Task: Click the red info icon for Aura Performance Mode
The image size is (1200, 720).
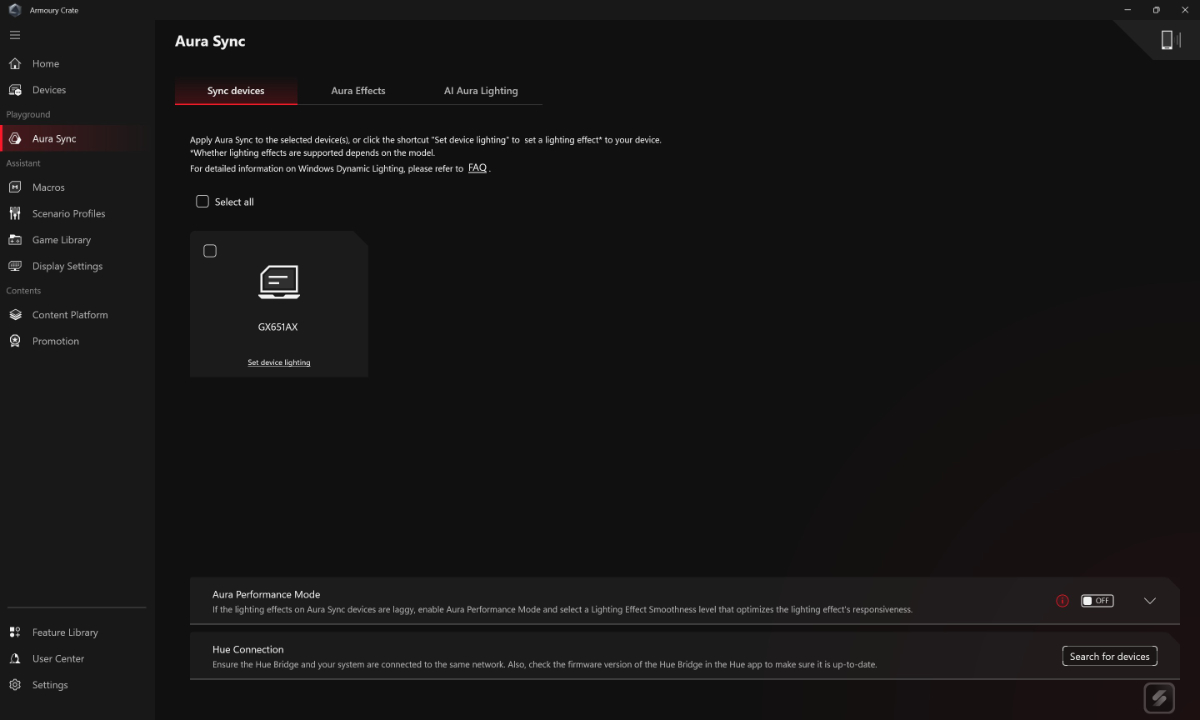Action: coord(1062,601)
